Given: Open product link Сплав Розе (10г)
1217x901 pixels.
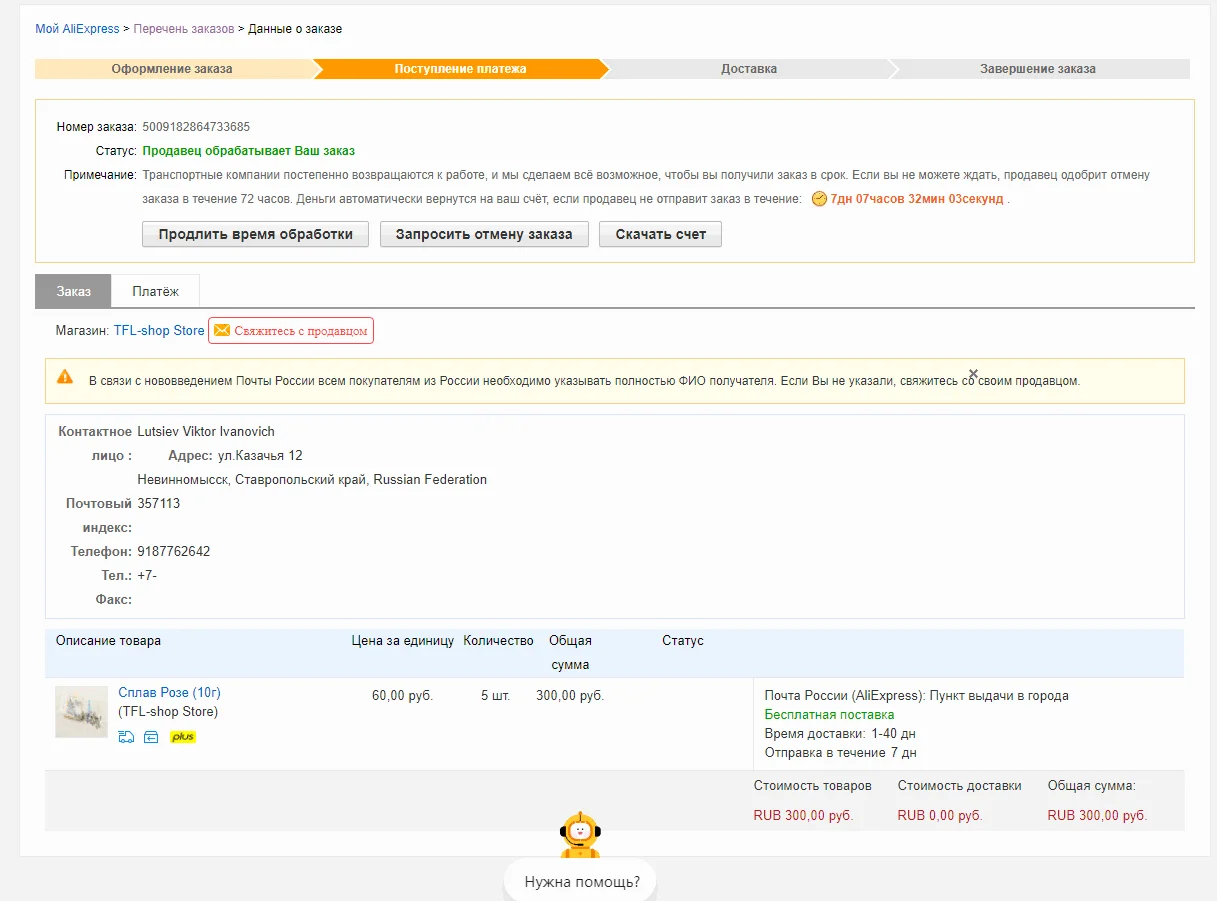Looking at the screenshot, I should 169,693.
